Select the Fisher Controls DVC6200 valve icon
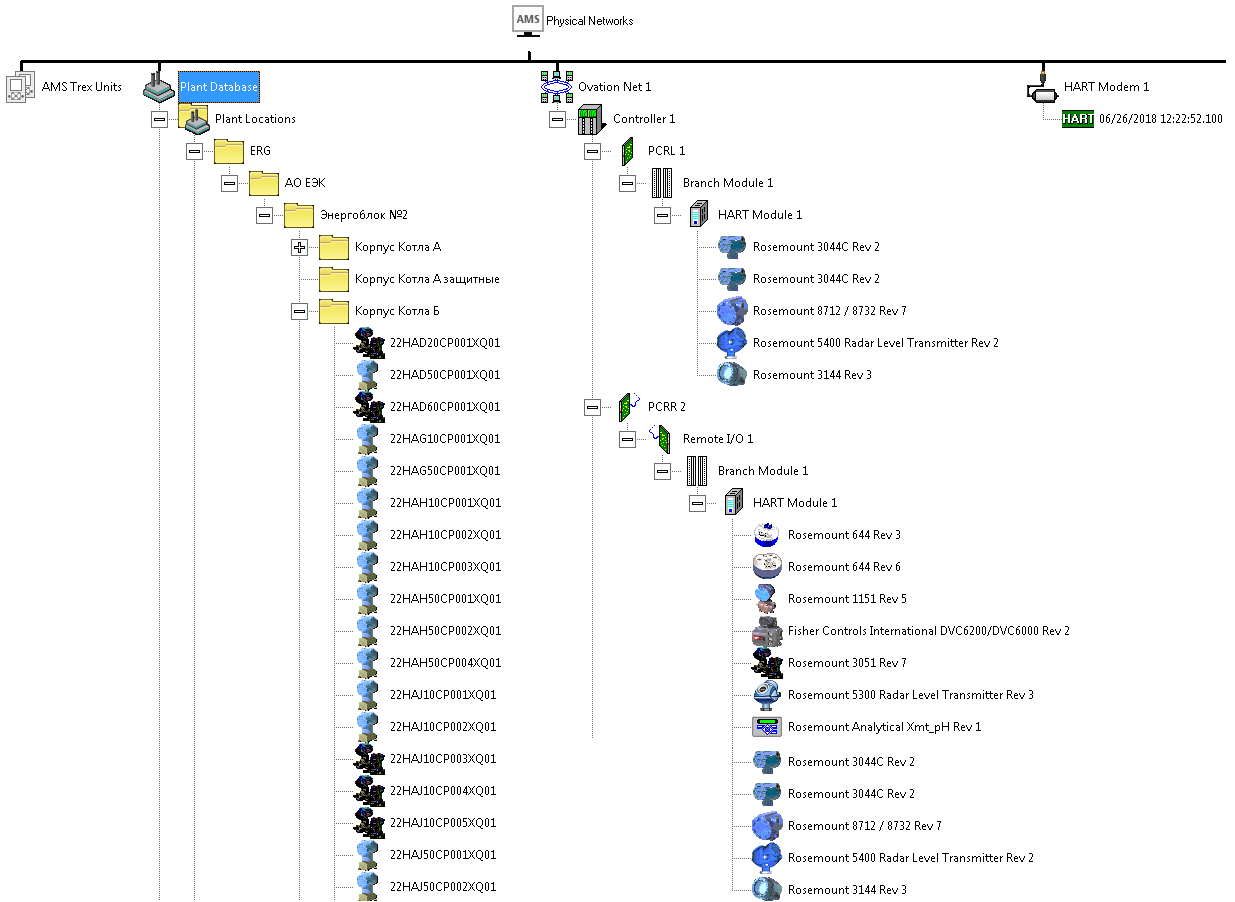1235x902 pixels. 767,631
